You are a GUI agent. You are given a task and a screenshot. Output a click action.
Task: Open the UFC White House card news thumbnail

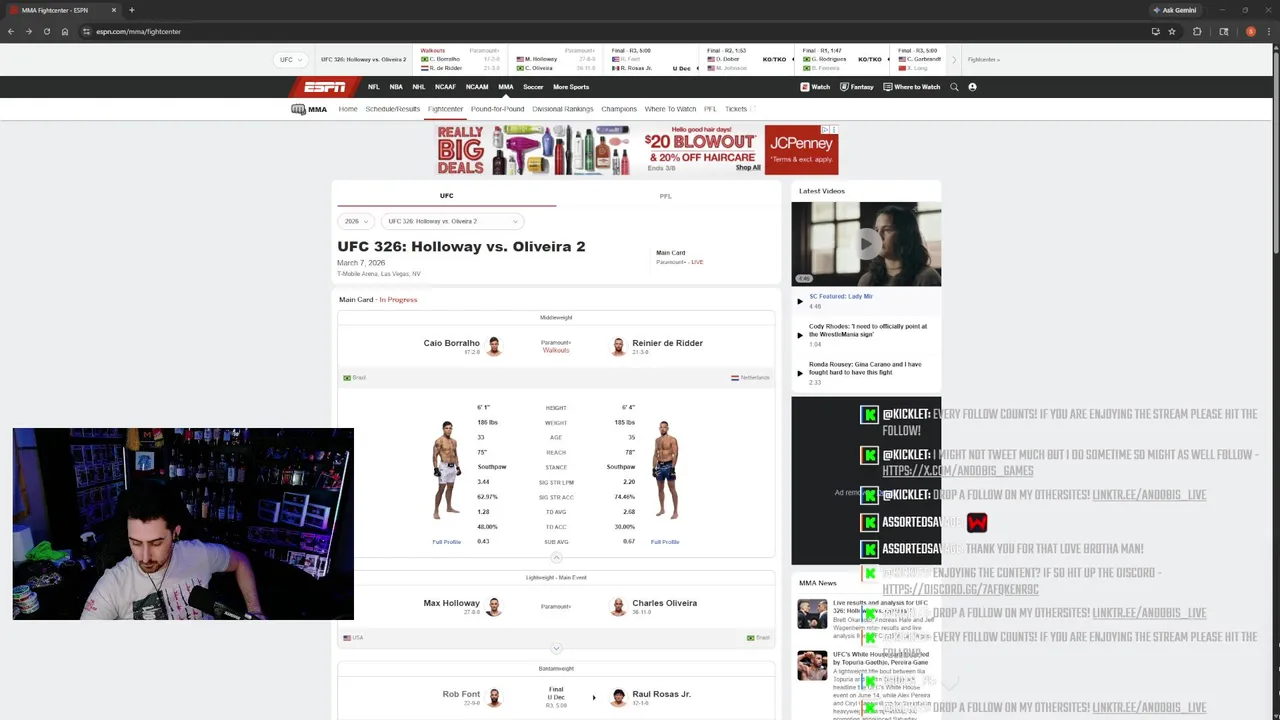[812, 665]
